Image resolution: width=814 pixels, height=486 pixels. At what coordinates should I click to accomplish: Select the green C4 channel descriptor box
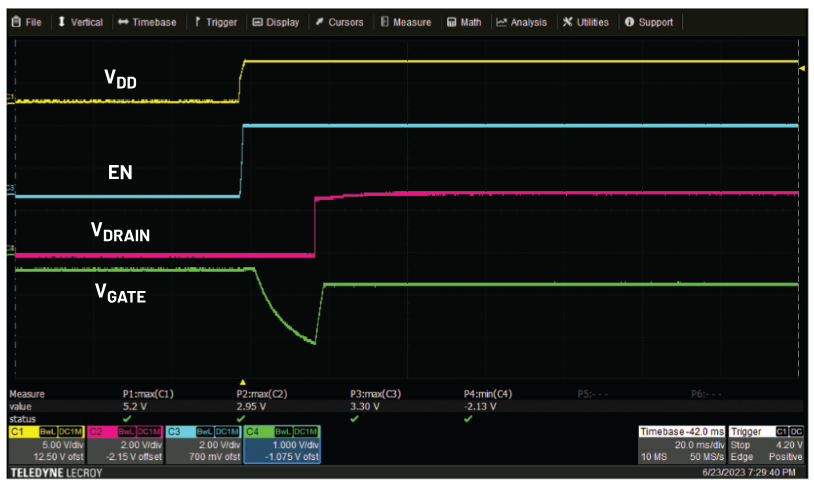coord(281,444)
